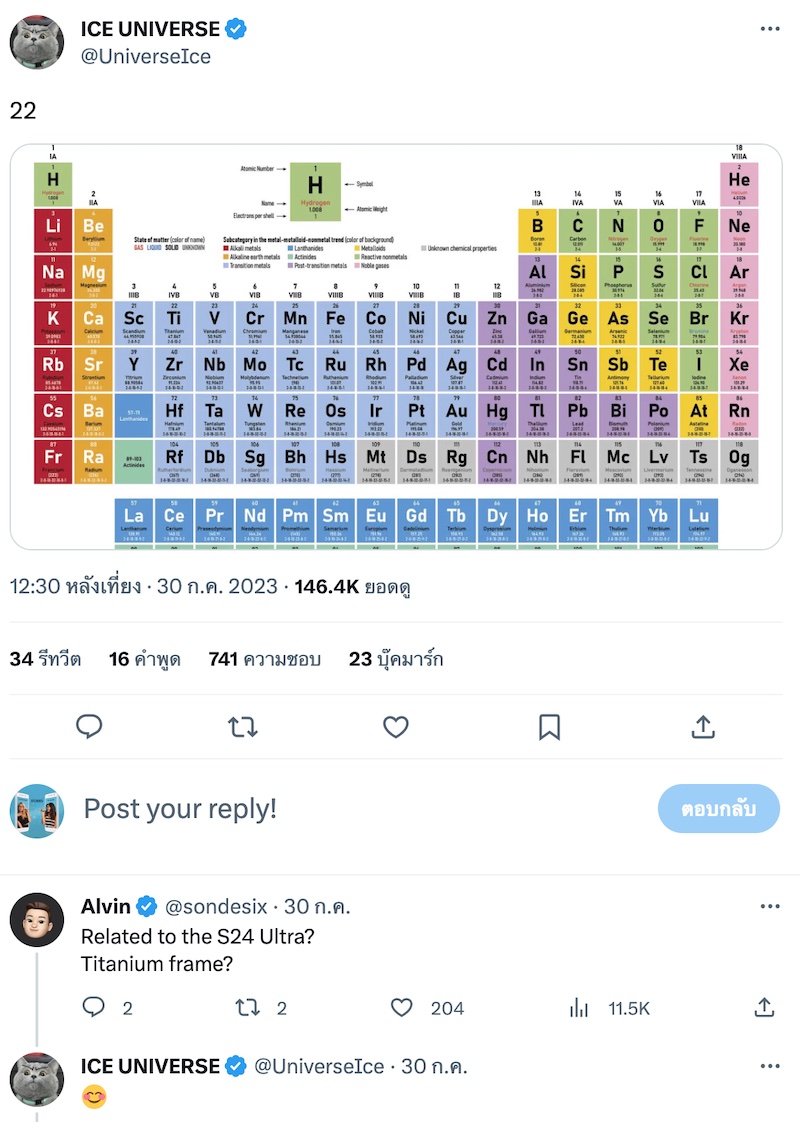Screen dimensions: 800x1122
Task: Click the retweet icon under the main tweet
Action: (243, 727)
